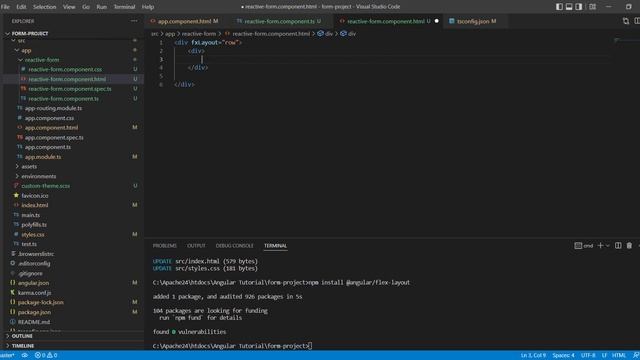Viewport: 640px width, 360px height.
Task: Open Changes compare icon in editor toolbar
Action: click(626, 21)
